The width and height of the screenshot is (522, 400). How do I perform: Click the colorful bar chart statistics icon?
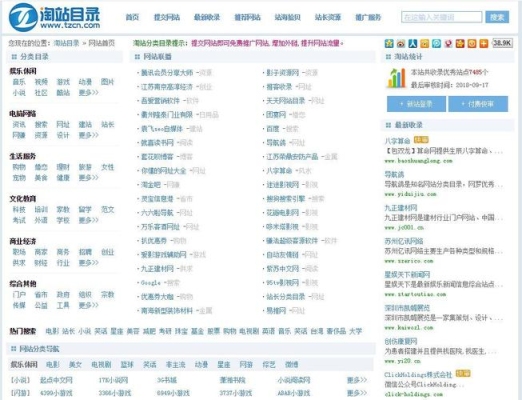(396, 78)
